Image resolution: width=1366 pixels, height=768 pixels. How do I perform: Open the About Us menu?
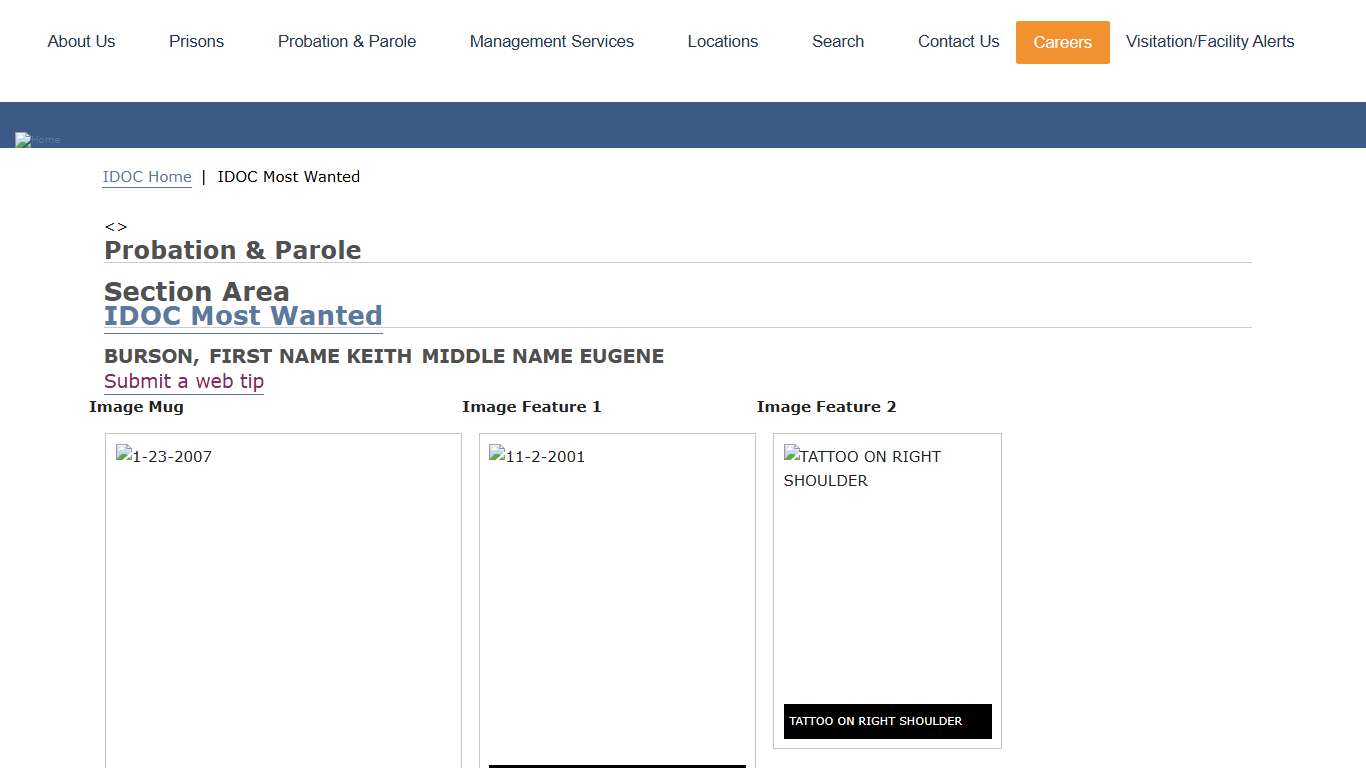pos(81,42)
